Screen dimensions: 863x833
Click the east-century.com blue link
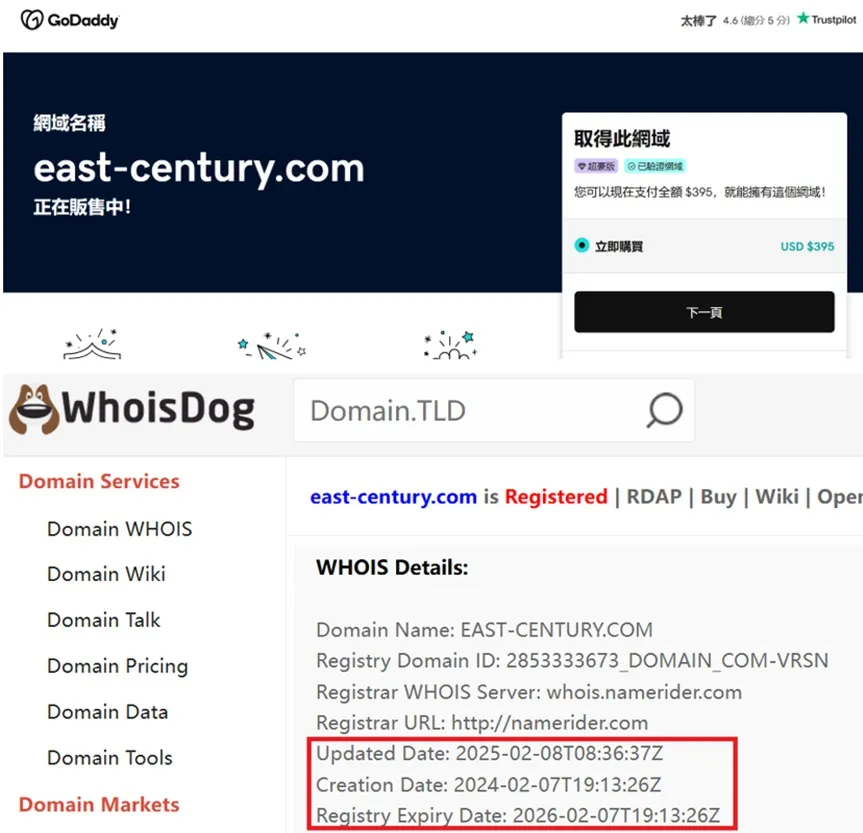pyautogui.click(x=394, y=497)
